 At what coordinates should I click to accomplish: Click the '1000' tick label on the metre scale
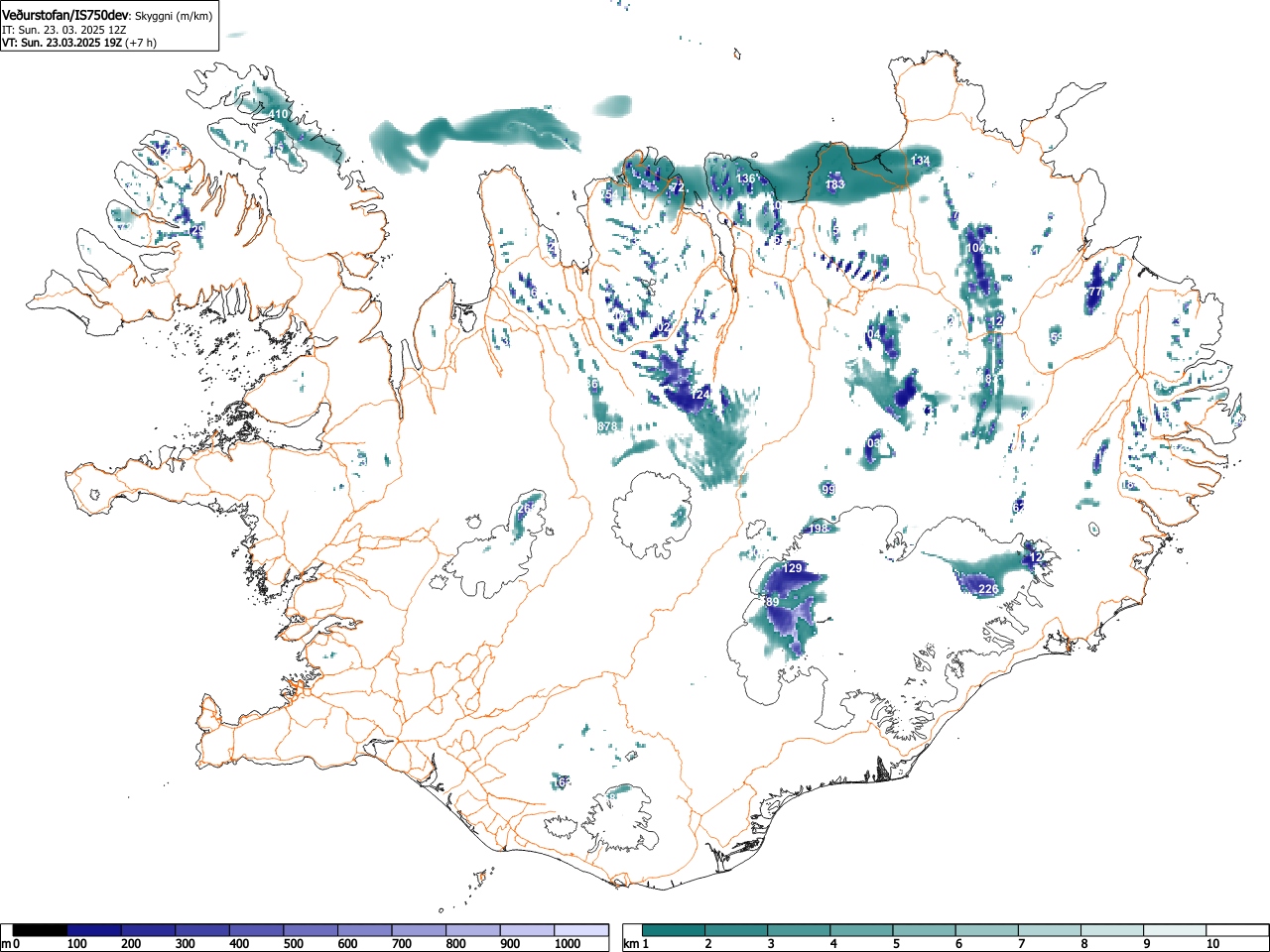568,944
